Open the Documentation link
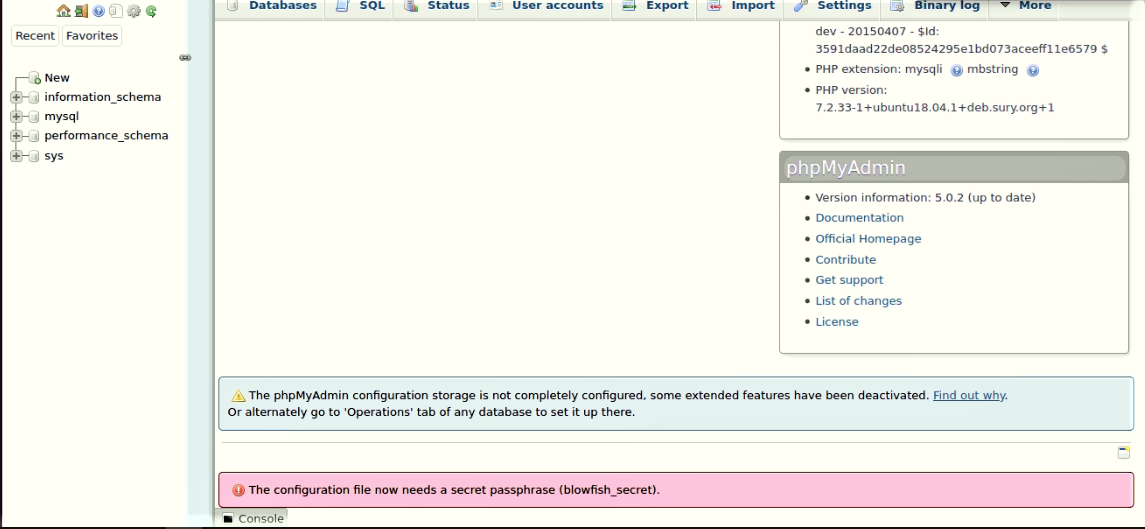This screenshot has height=529, width=1145. point(859,218)
